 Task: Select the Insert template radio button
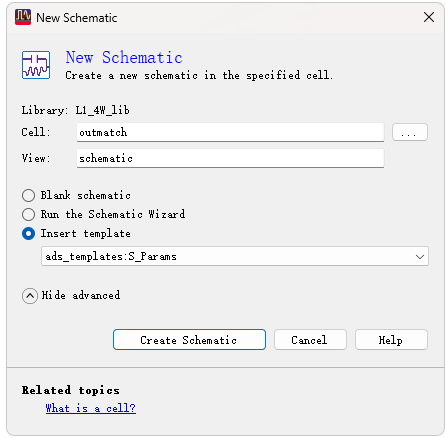28,233
